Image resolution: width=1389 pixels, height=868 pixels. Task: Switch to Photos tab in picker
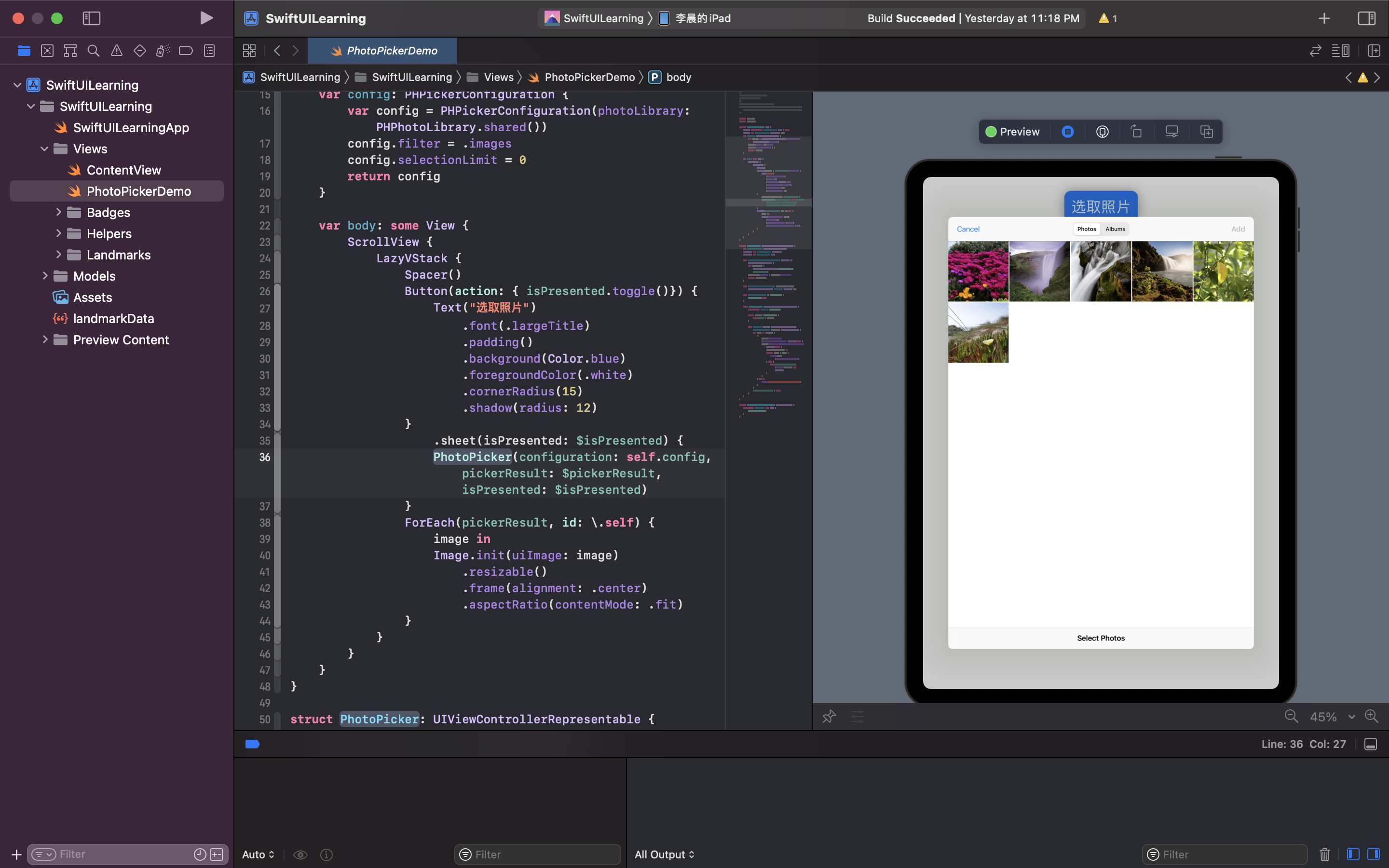pyautogui.click(x=1087, y=229)
